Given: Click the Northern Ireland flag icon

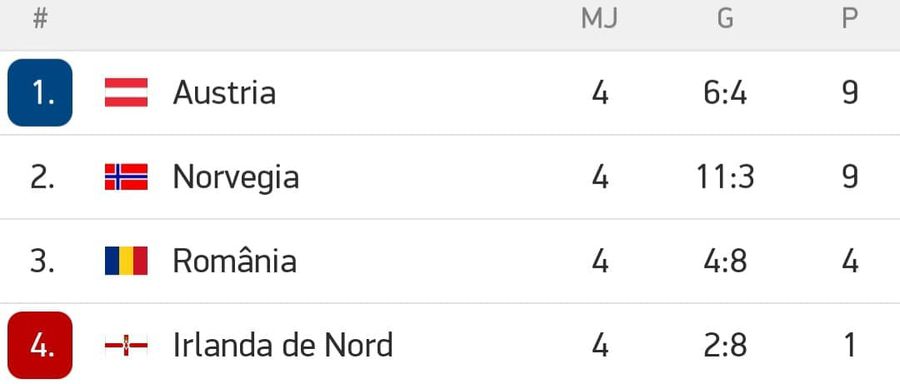Looking at the screenshot, I should 126,346.
